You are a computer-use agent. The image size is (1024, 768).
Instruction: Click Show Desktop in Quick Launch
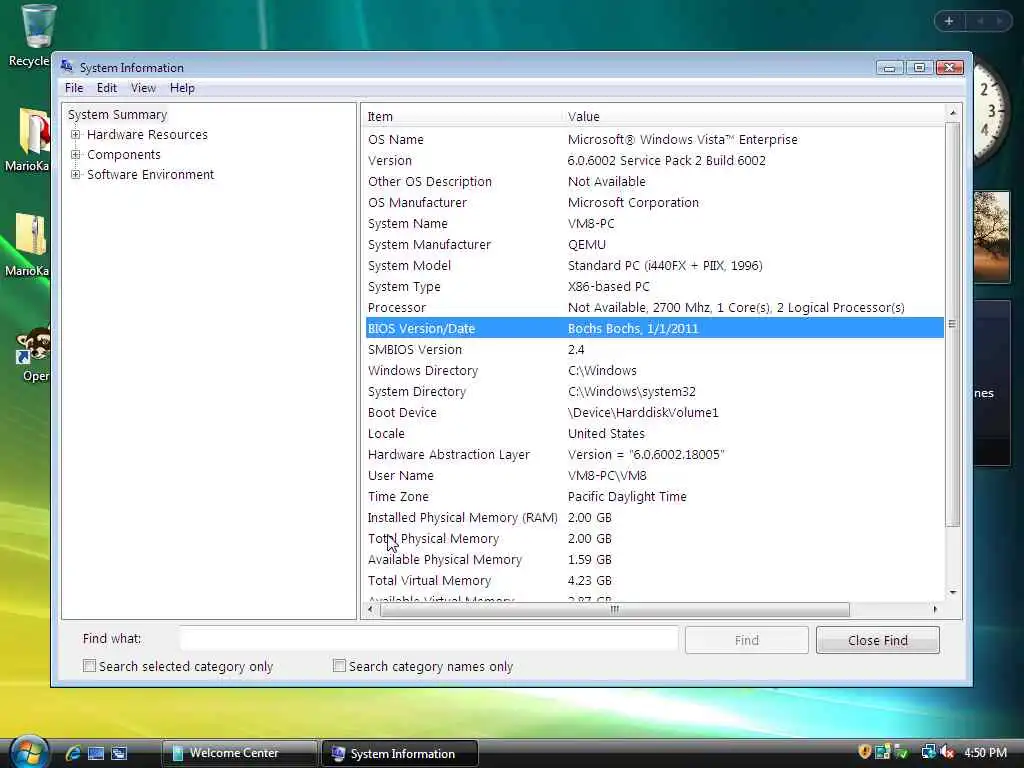coord(96,753)
